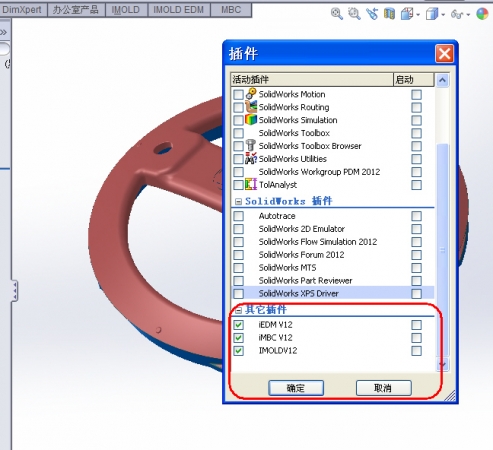The width and height of the screenshot is (493, 450).
Task: Check SolidWorks Utilities startup box
Action: (x=416, y=159)
